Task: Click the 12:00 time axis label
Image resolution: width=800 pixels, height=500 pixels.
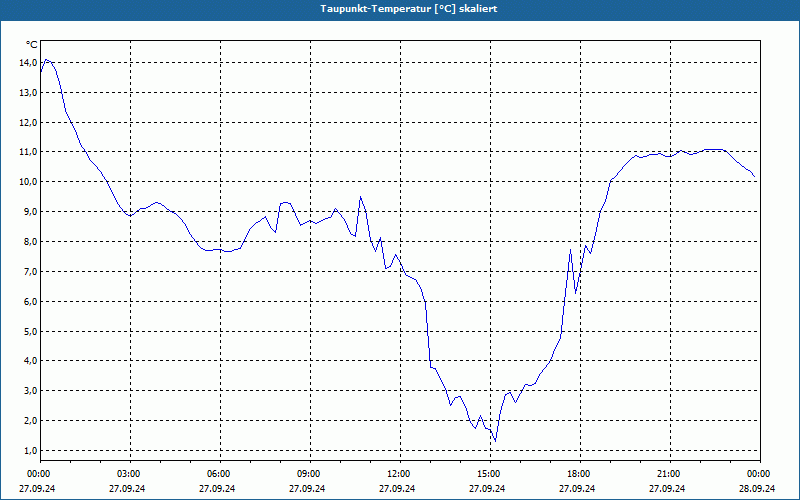Action: coord(399,474)
